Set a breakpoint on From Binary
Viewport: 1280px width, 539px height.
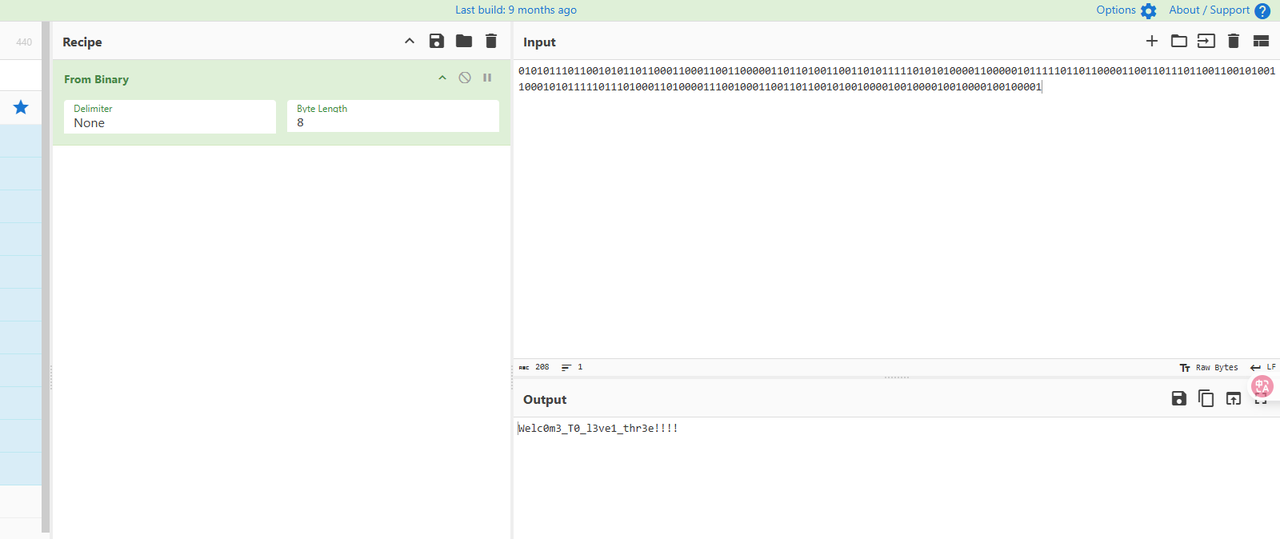[x=487, y=78]
